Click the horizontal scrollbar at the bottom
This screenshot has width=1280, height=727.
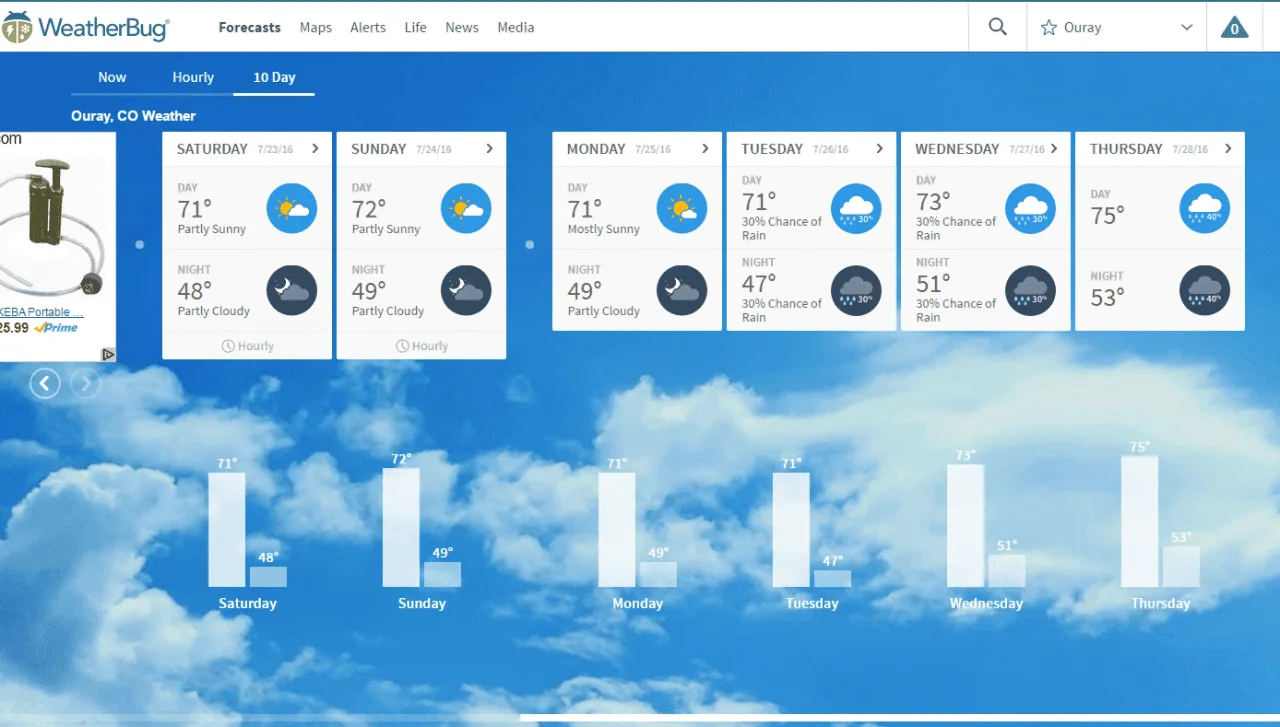(898, 718)
